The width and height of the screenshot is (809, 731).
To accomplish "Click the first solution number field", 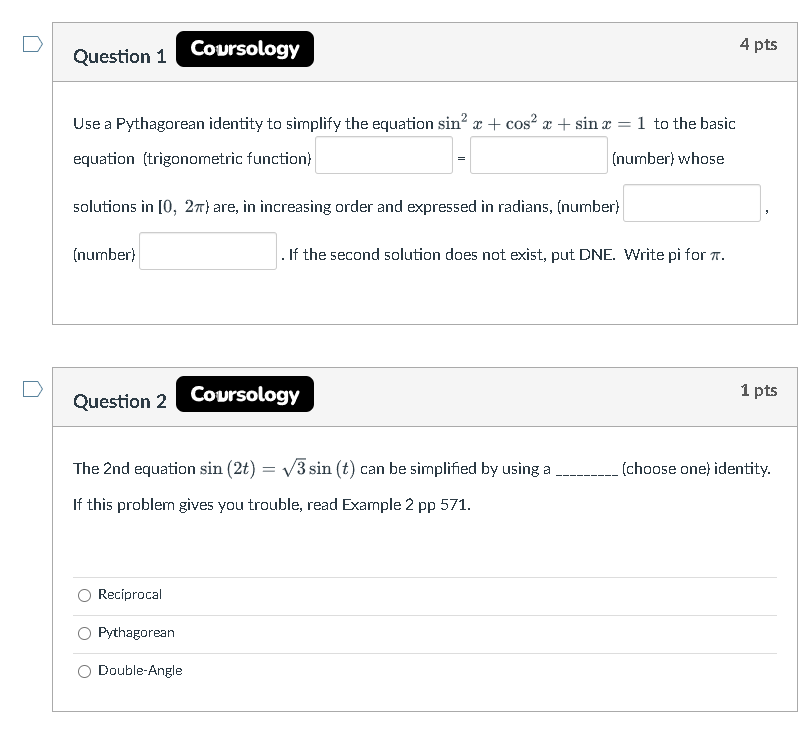I will point(691,202).
